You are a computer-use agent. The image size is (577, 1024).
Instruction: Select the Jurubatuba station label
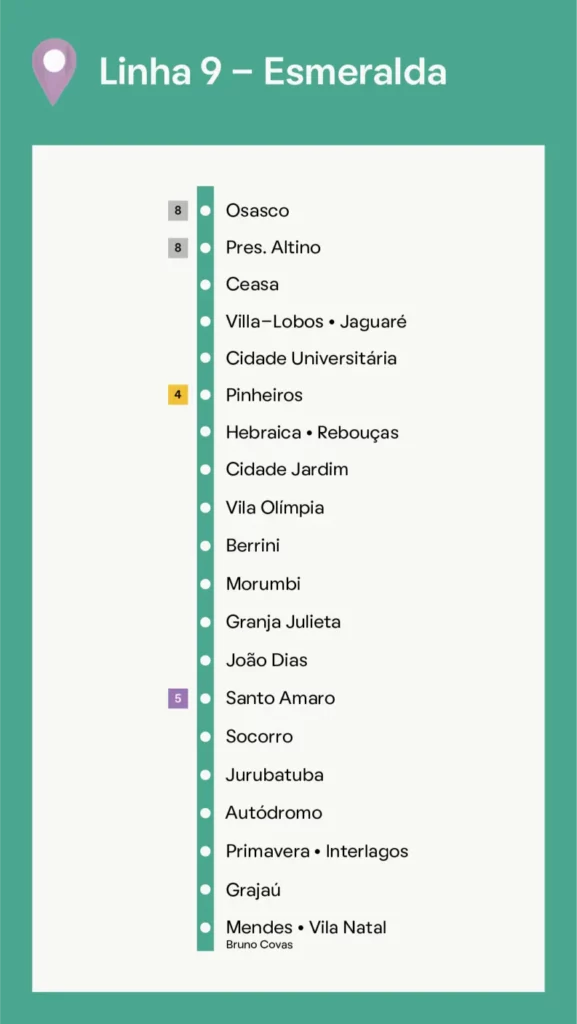coord(275,775)
